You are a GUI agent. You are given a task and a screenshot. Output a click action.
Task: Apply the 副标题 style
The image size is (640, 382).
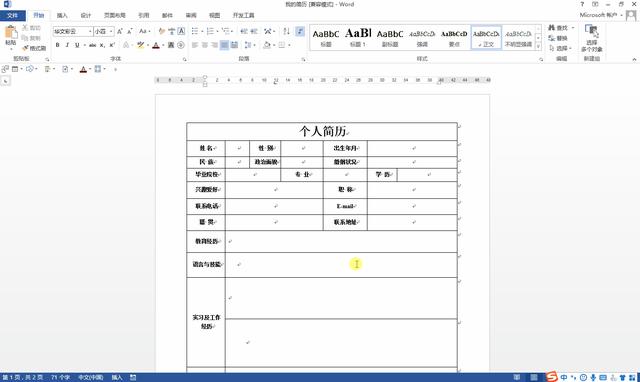tap(390, 37)
